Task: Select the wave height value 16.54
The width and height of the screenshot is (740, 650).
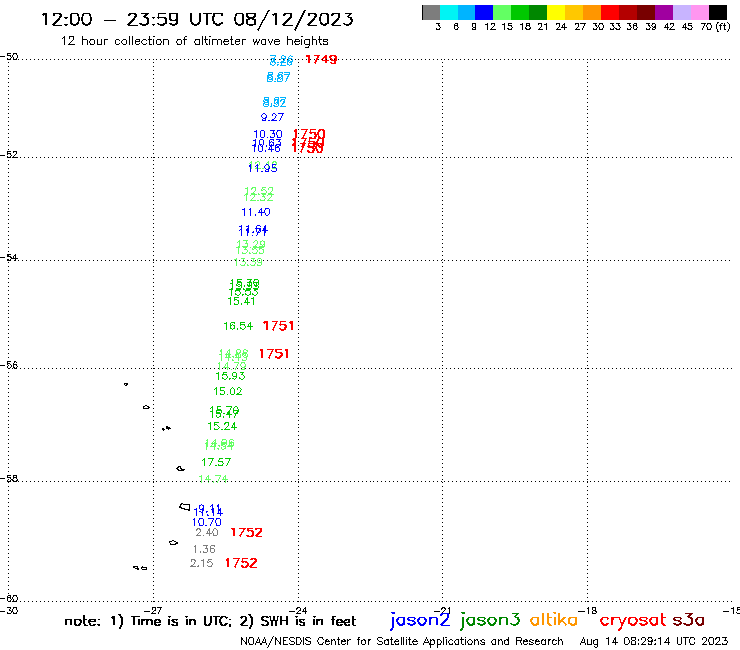Action: (x=238, y=326)
